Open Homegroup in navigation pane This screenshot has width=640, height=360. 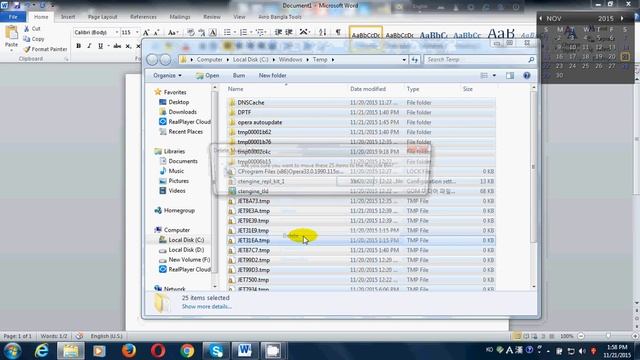[179, 211]
